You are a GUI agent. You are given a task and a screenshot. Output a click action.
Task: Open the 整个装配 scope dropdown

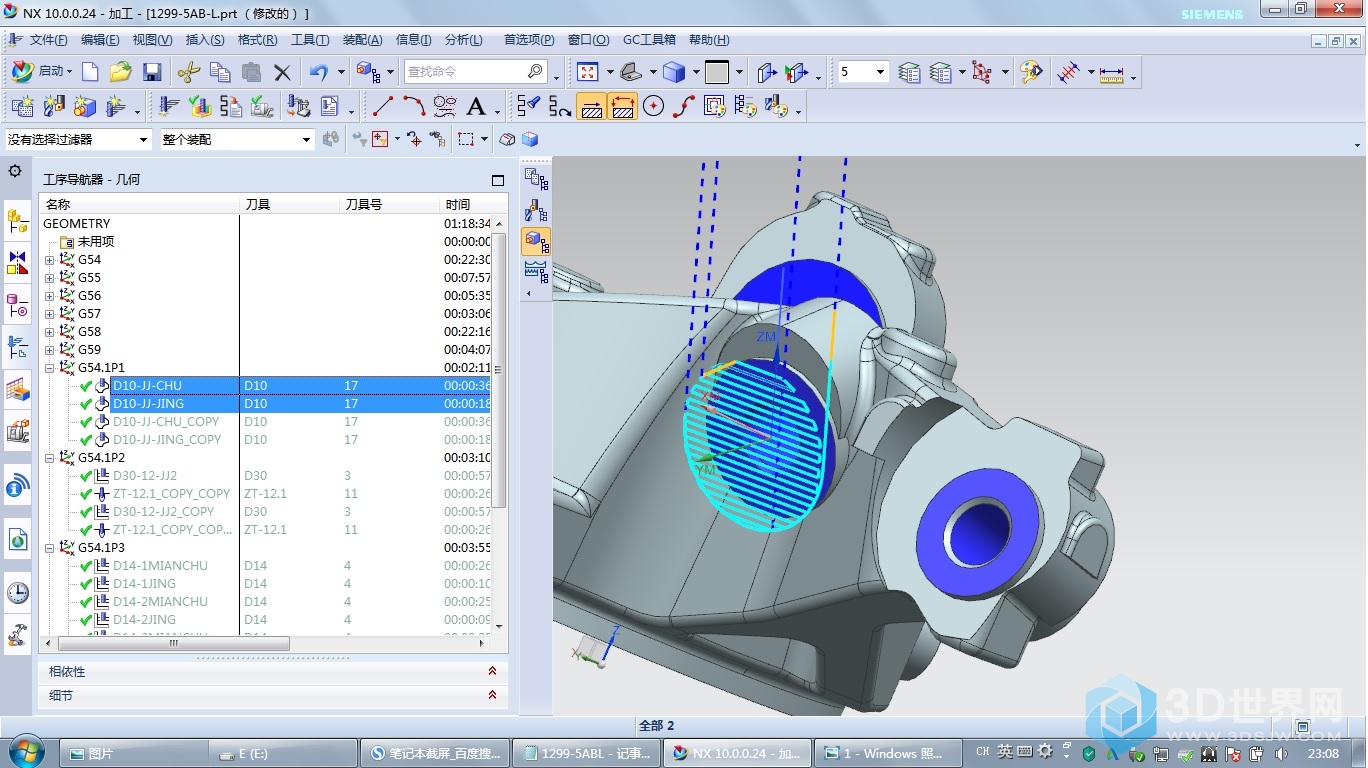click(x=306, y=140)
